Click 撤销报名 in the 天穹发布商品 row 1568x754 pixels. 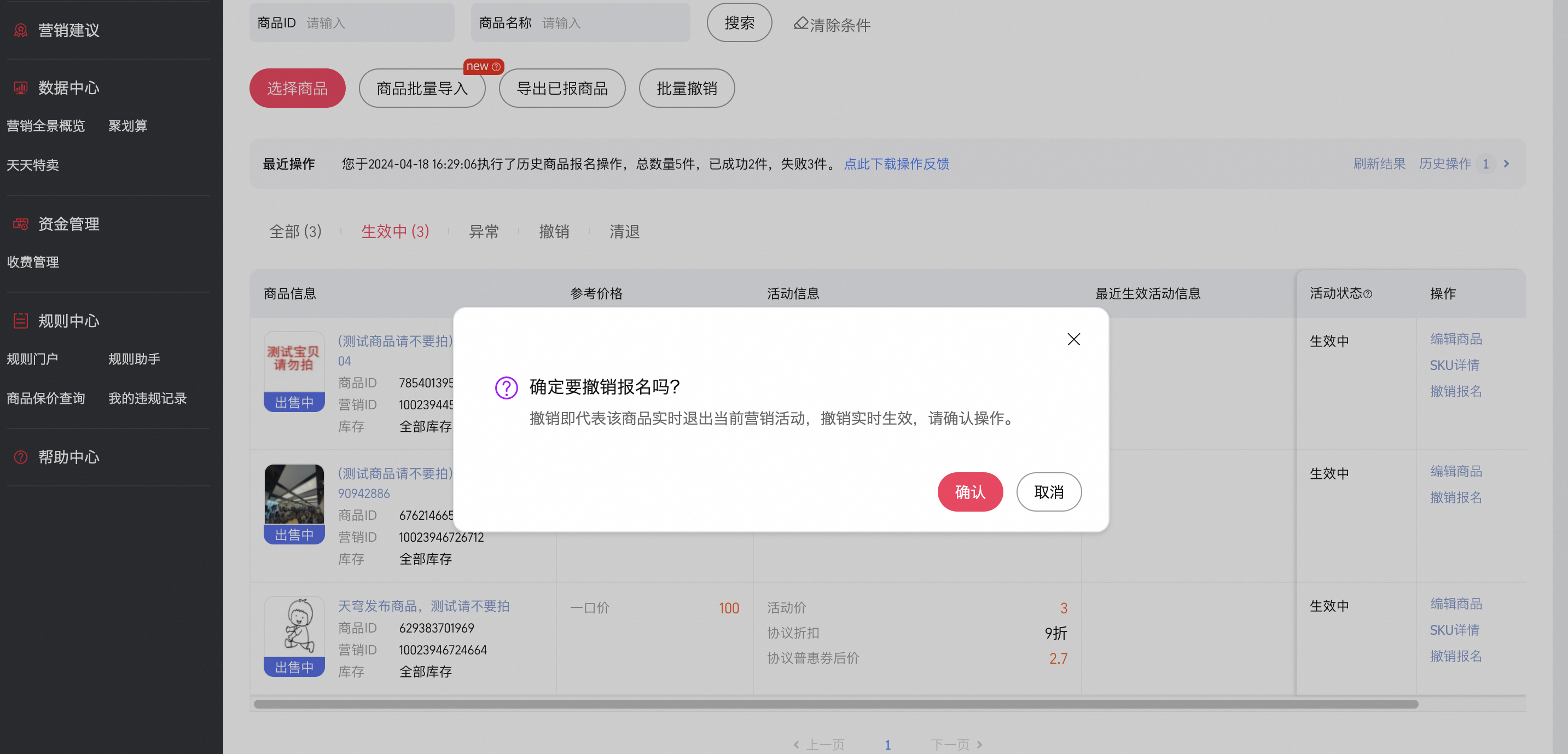coord(1455,656)
